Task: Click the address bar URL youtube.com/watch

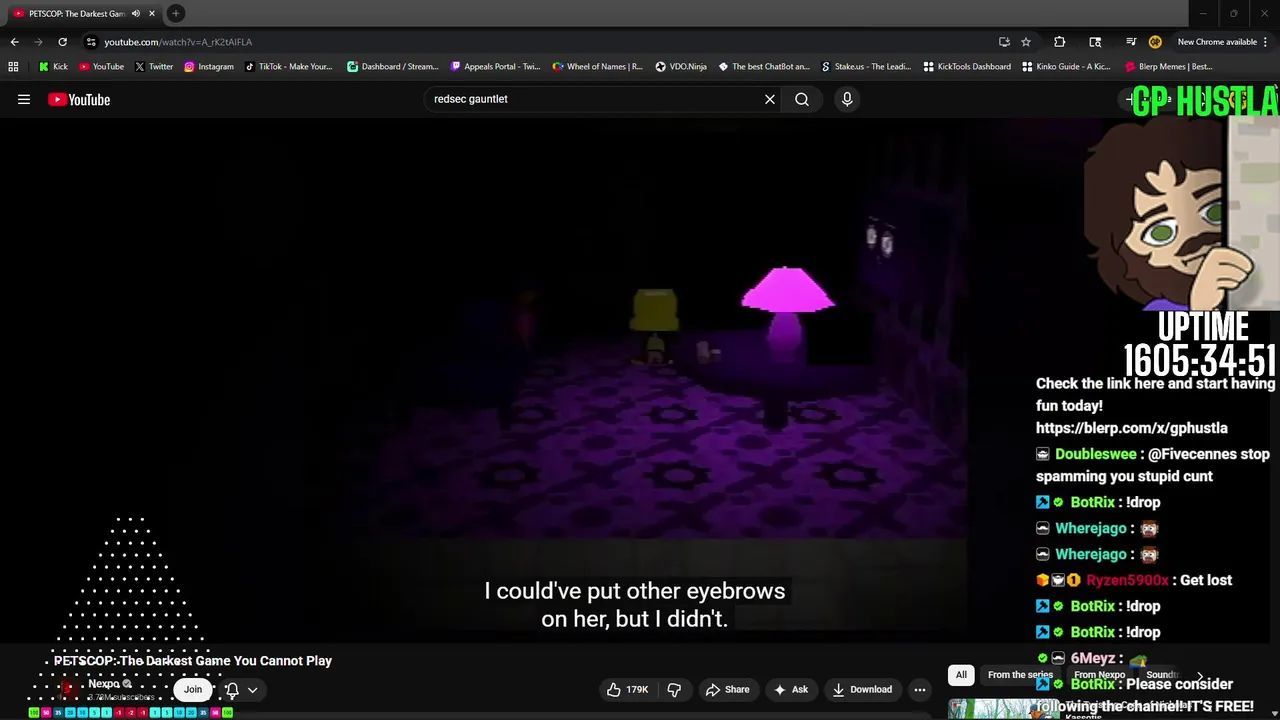Action: [178, 42]
